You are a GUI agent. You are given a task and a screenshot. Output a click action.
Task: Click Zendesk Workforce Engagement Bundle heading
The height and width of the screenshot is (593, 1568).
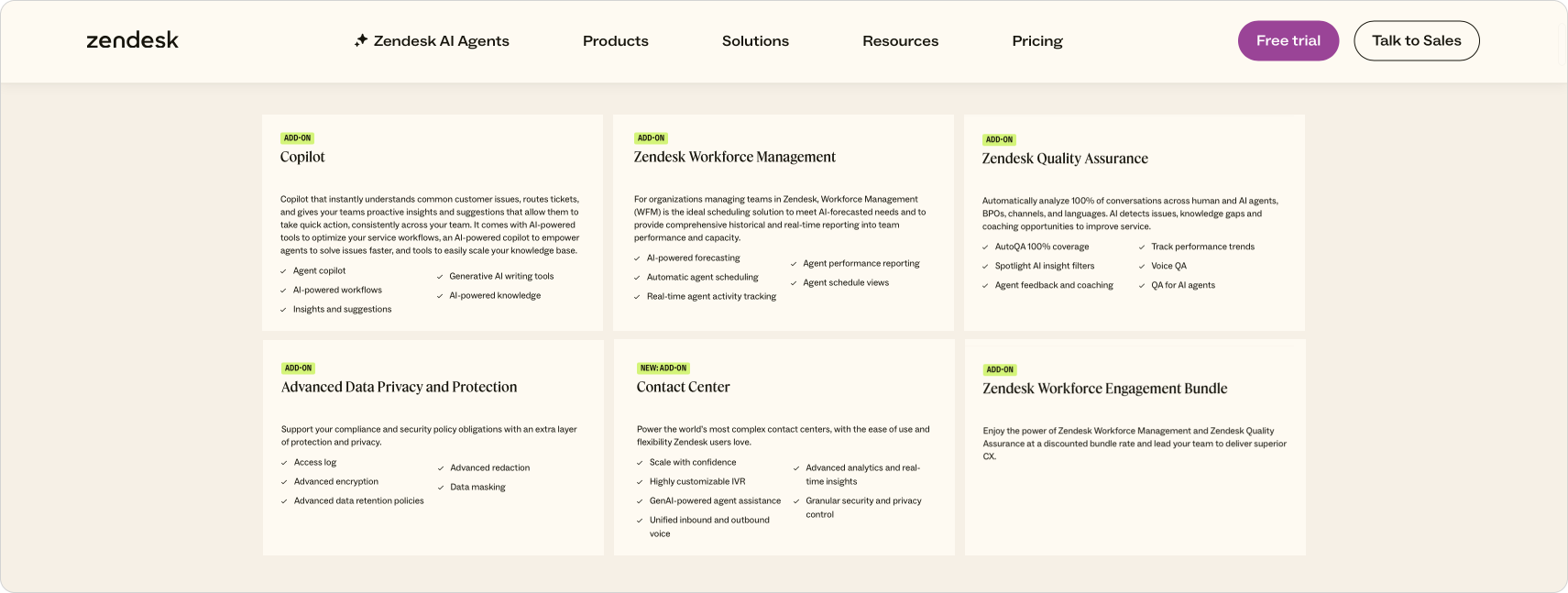(1105, 389)
